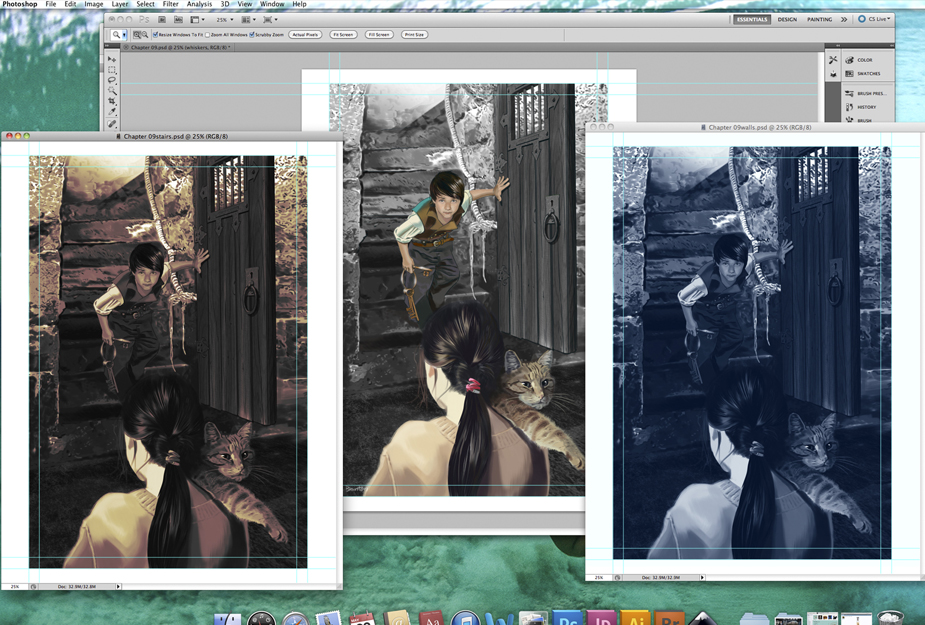Select the Move tool
Image resolution: width=925 pixels, height=625 pixels.
pos(112,60)
